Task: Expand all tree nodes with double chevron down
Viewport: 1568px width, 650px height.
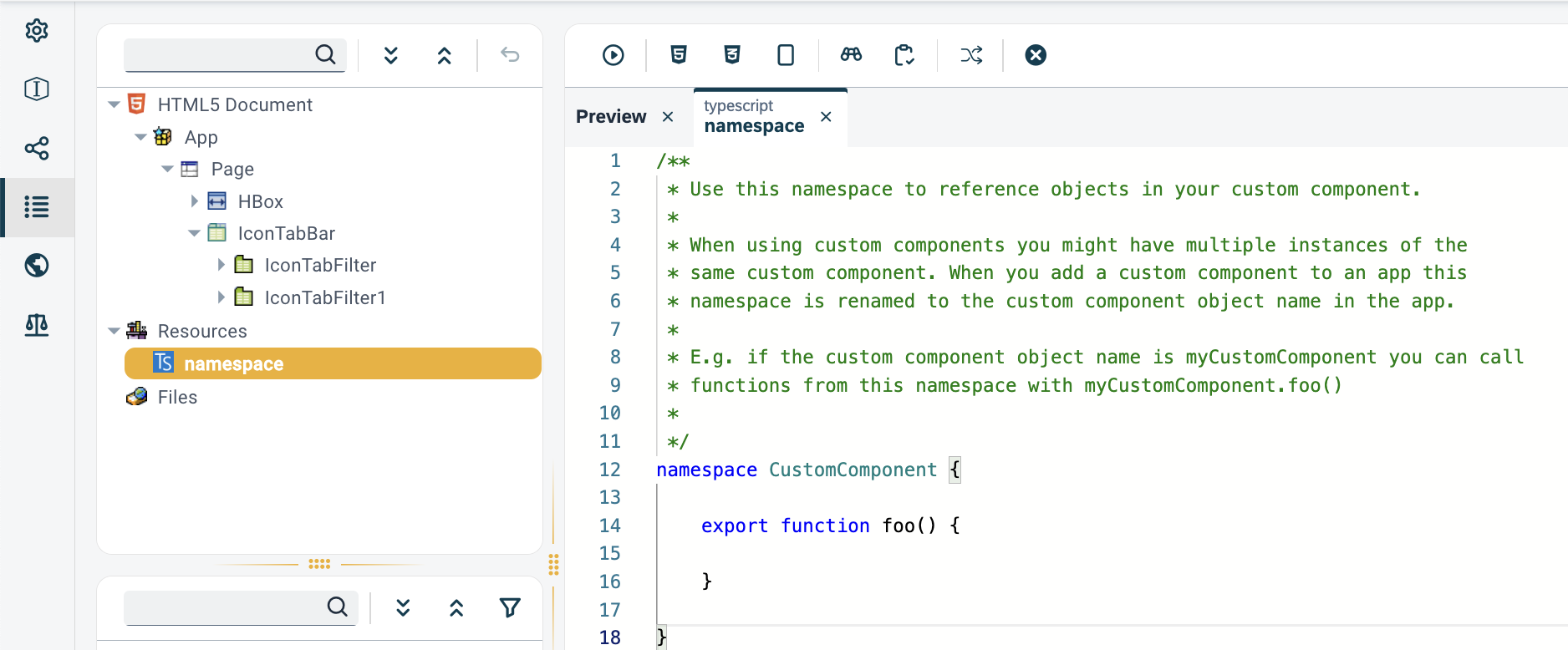Action: (390, 55)
